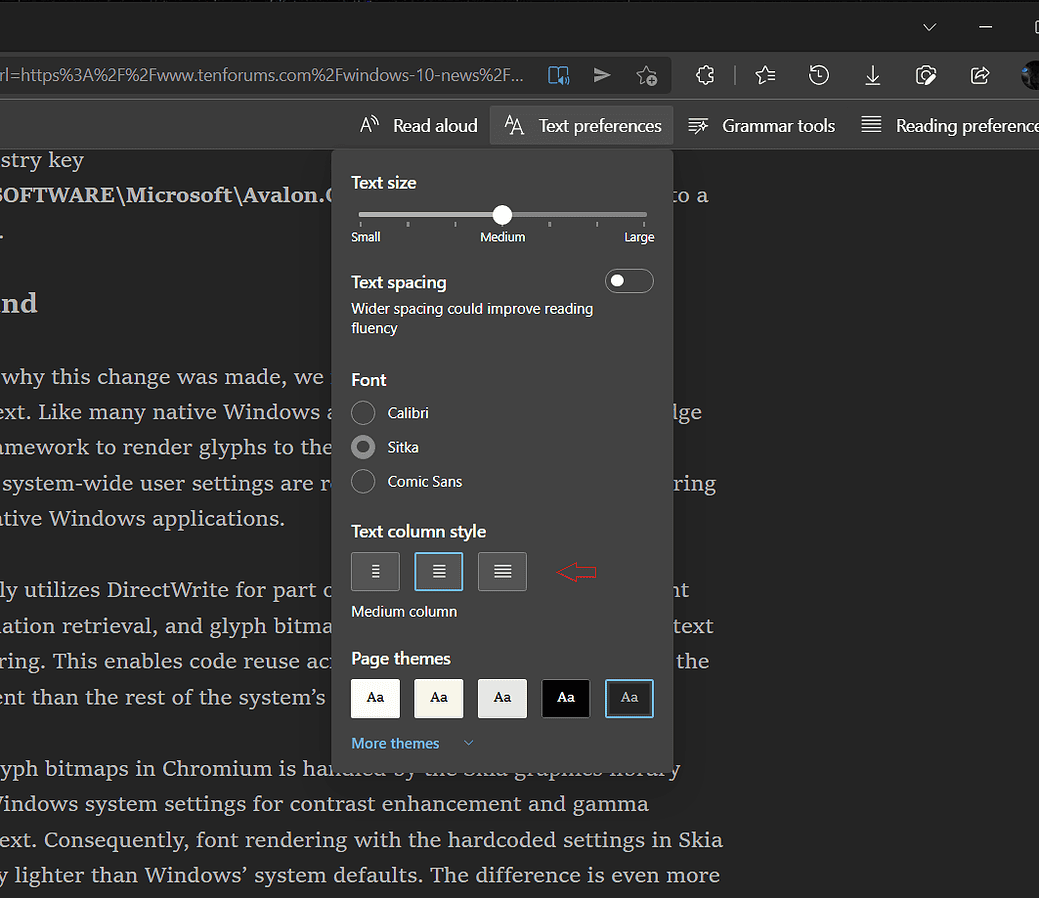
Task: Share this page via the toolbar
Action: [x=979, y=75]
